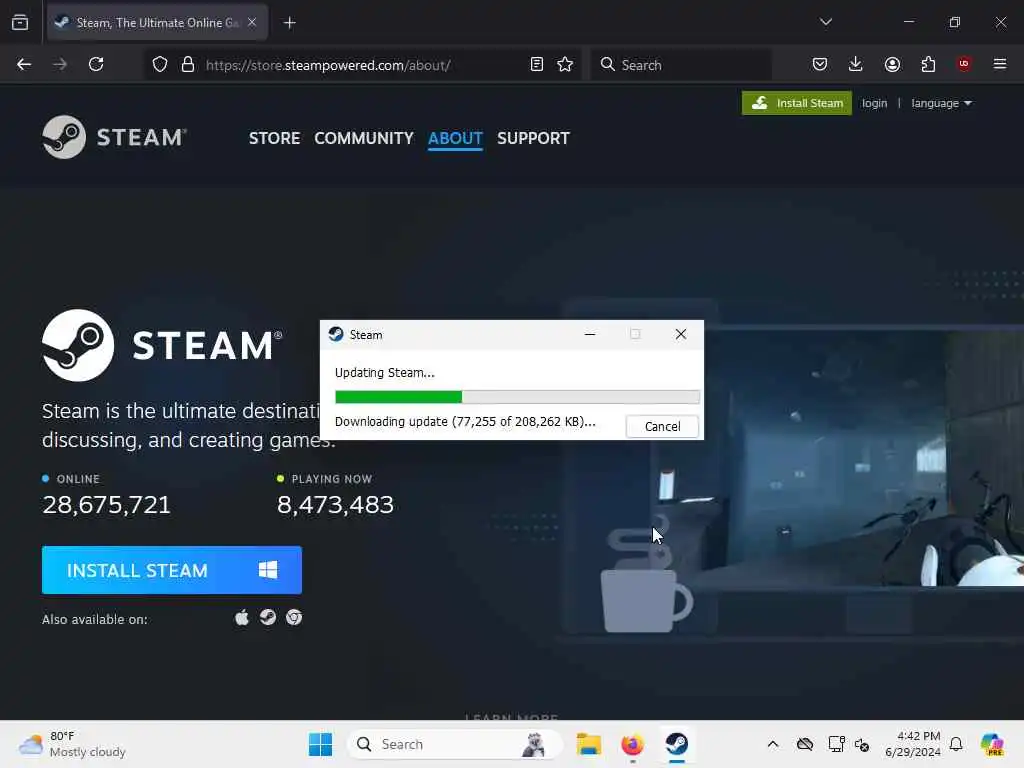Image resolution: width=1024 pixels, height=768 pixels.
Task: Toggle reader view icon in address bar
Action: (x=537, y=64)
